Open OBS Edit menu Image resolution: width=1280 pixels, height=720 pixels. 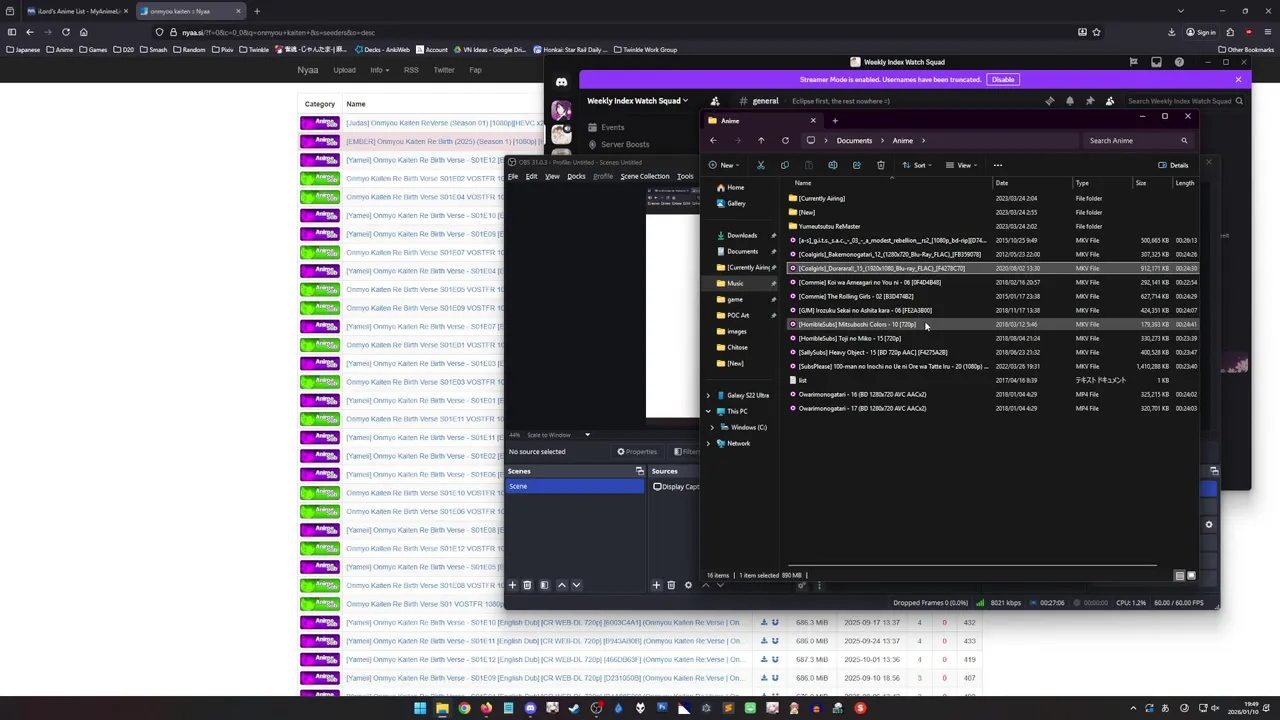tap(531, 177)
